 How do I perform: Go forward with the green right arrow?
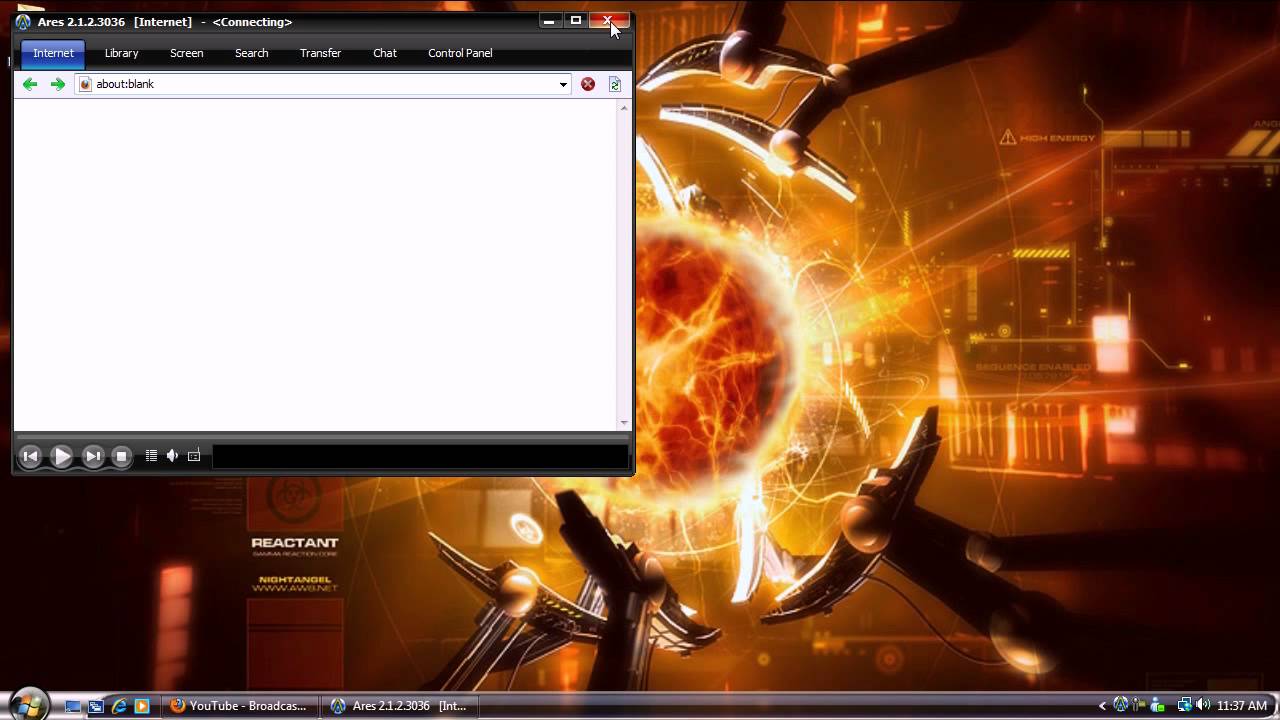[58, 84]
